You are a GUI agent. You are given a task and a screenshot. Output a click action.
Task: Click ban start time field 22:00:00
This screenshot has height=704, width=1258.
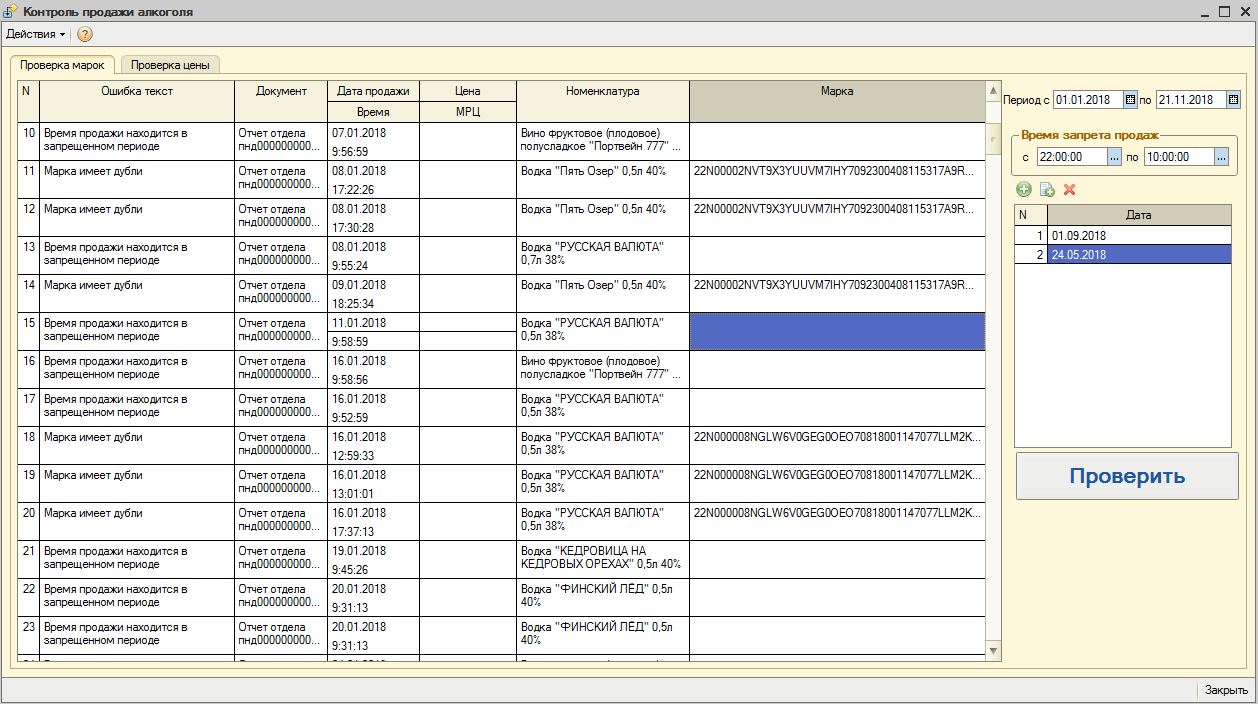click(1072, 157)
